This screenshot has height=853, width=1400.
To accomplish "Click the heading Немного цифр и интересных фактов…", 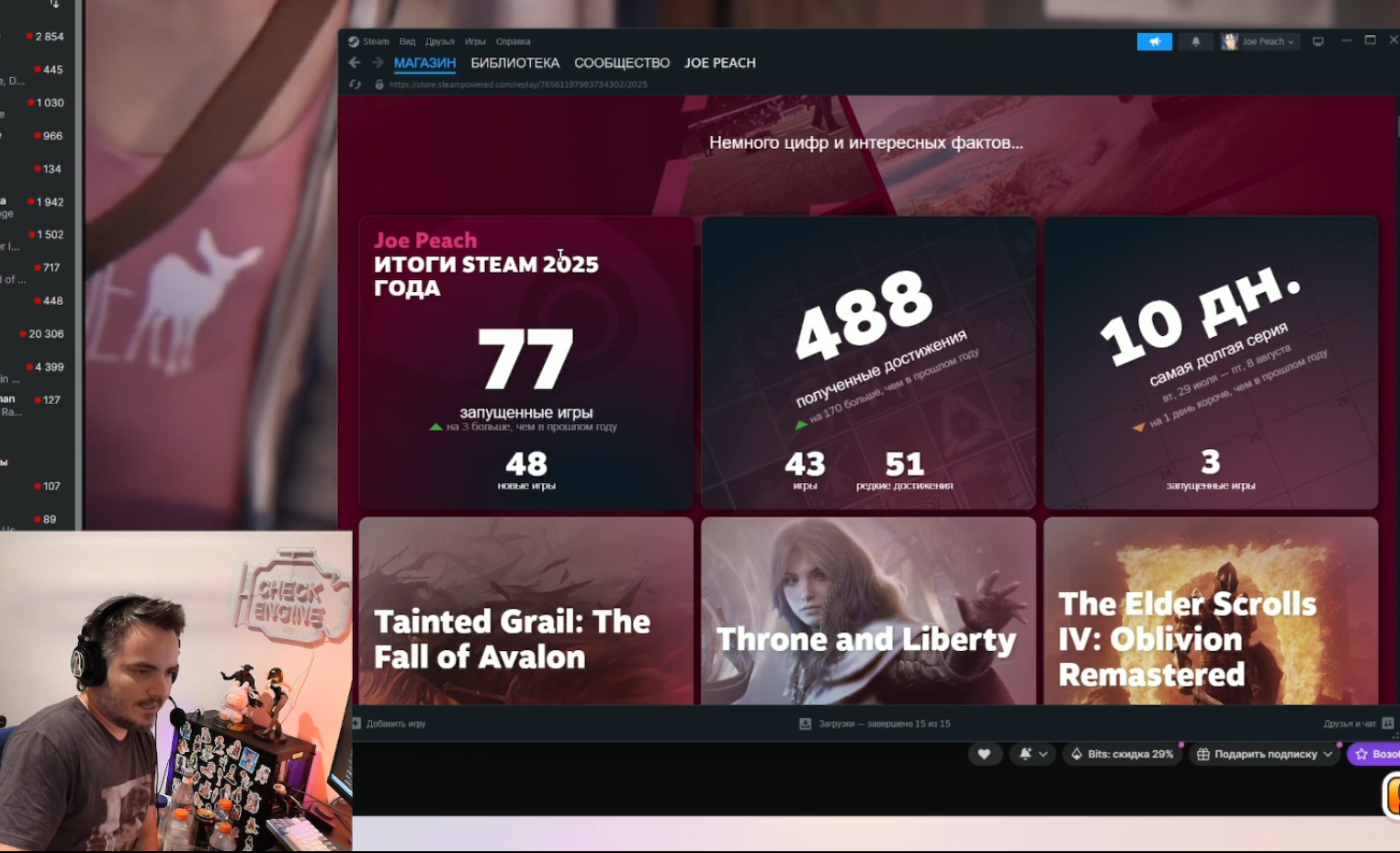I will coord(866,142).
